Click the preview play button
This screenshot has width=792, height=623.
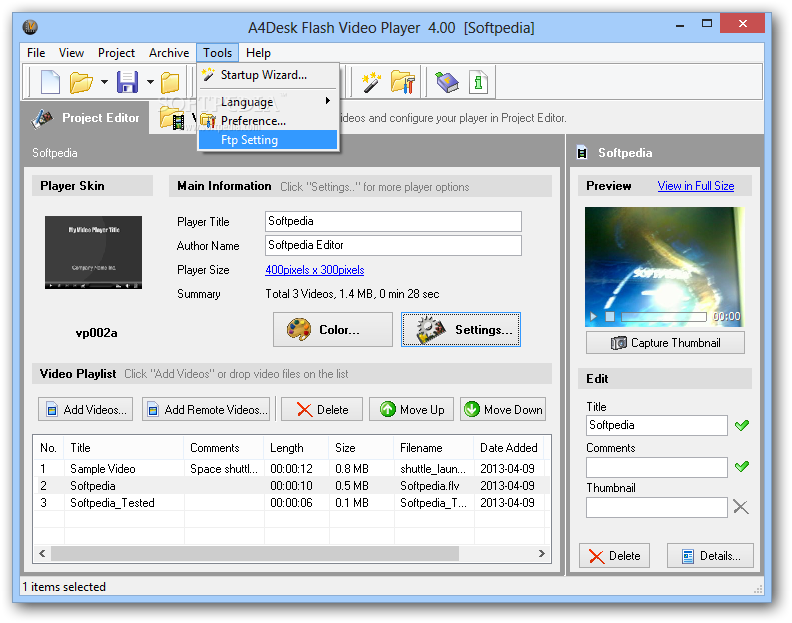[593, 317]
